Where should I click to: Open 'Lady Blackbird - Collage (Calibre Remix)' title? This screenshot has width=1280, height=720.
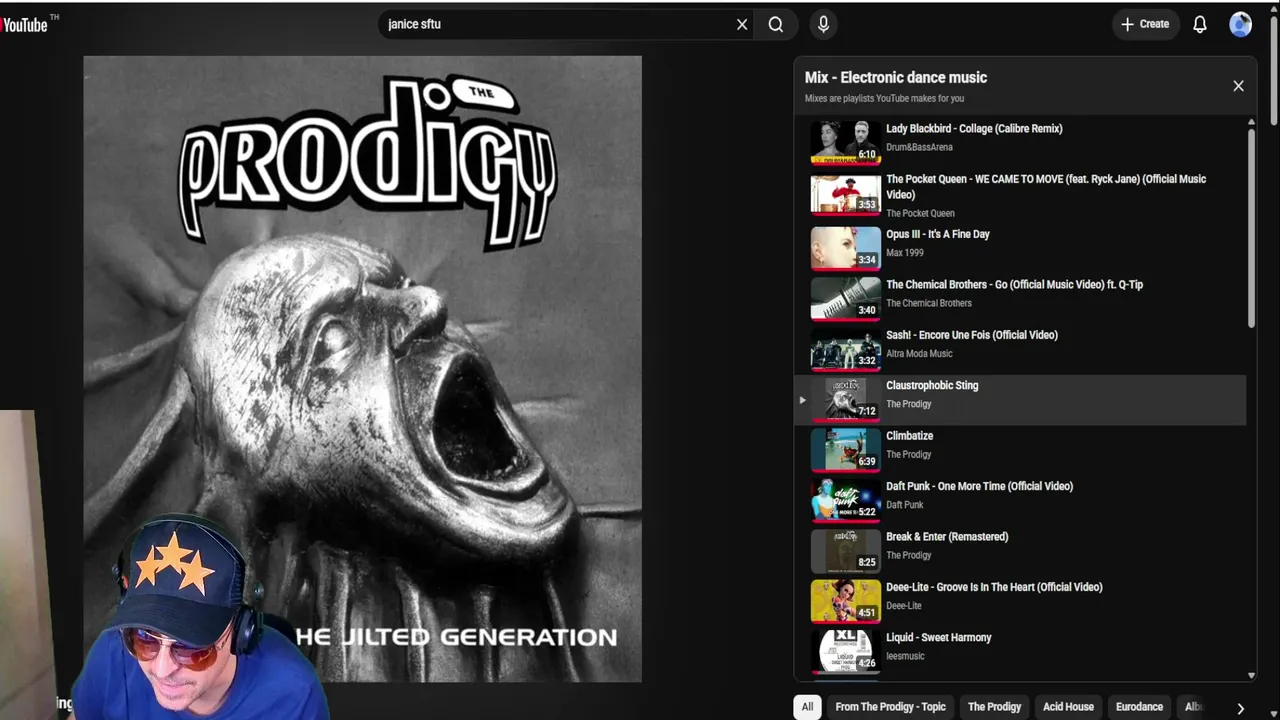point(974,129)
